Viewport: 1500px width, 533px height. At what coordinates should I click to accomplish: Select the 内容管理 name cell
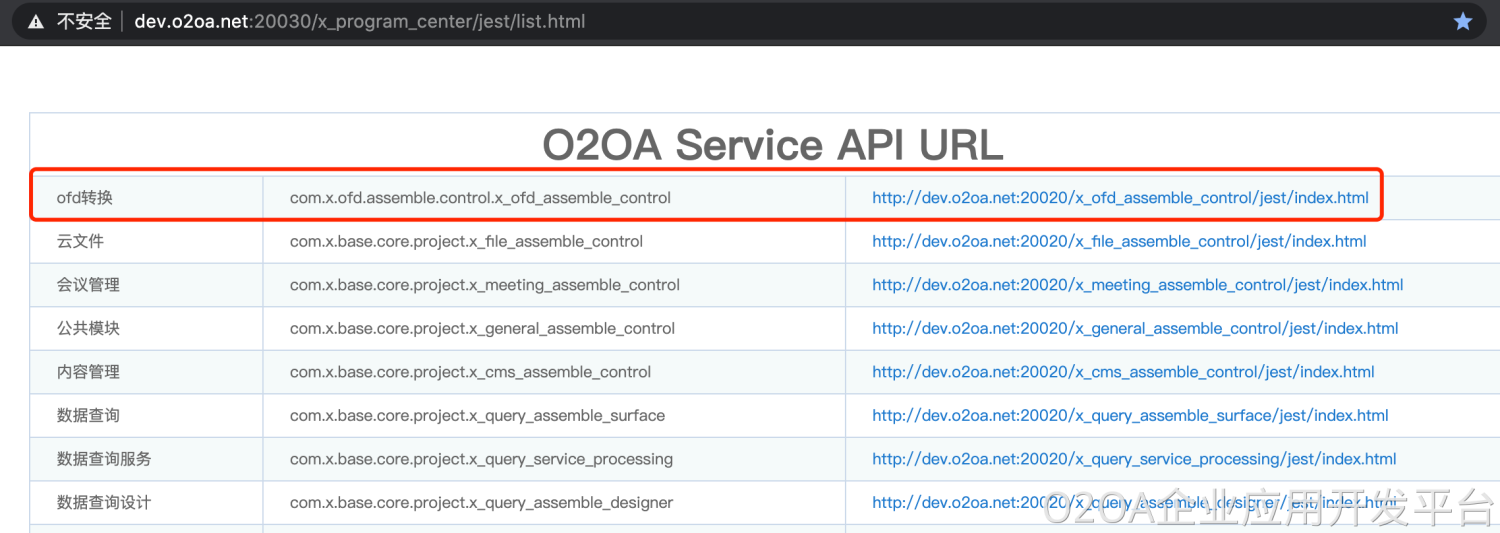[x=89, y=372]
